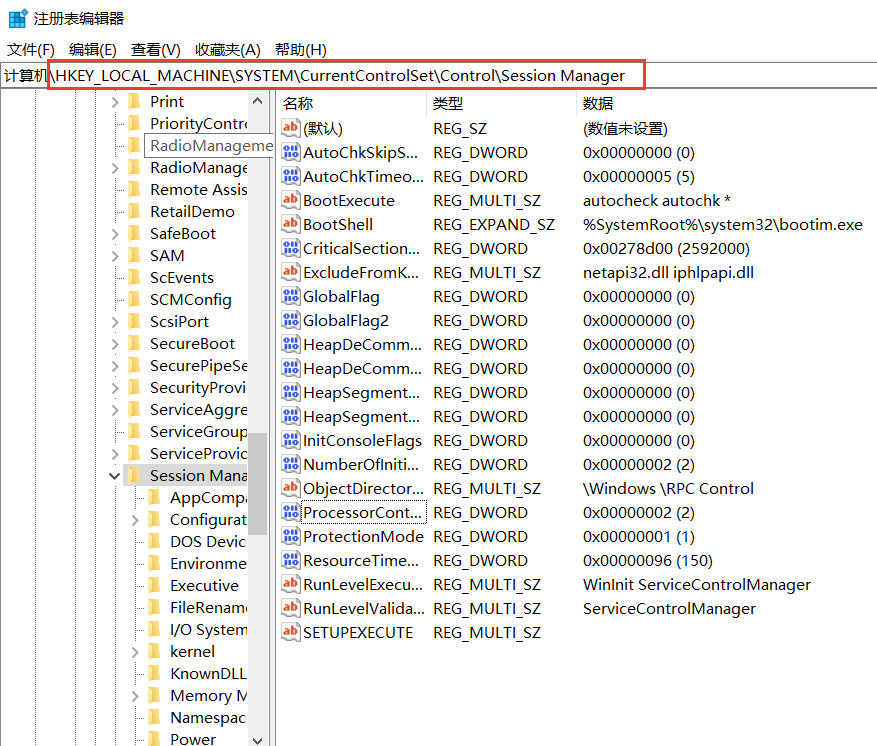
Task: Select the ResourceTime... DWORD icon
Action: 290,561
